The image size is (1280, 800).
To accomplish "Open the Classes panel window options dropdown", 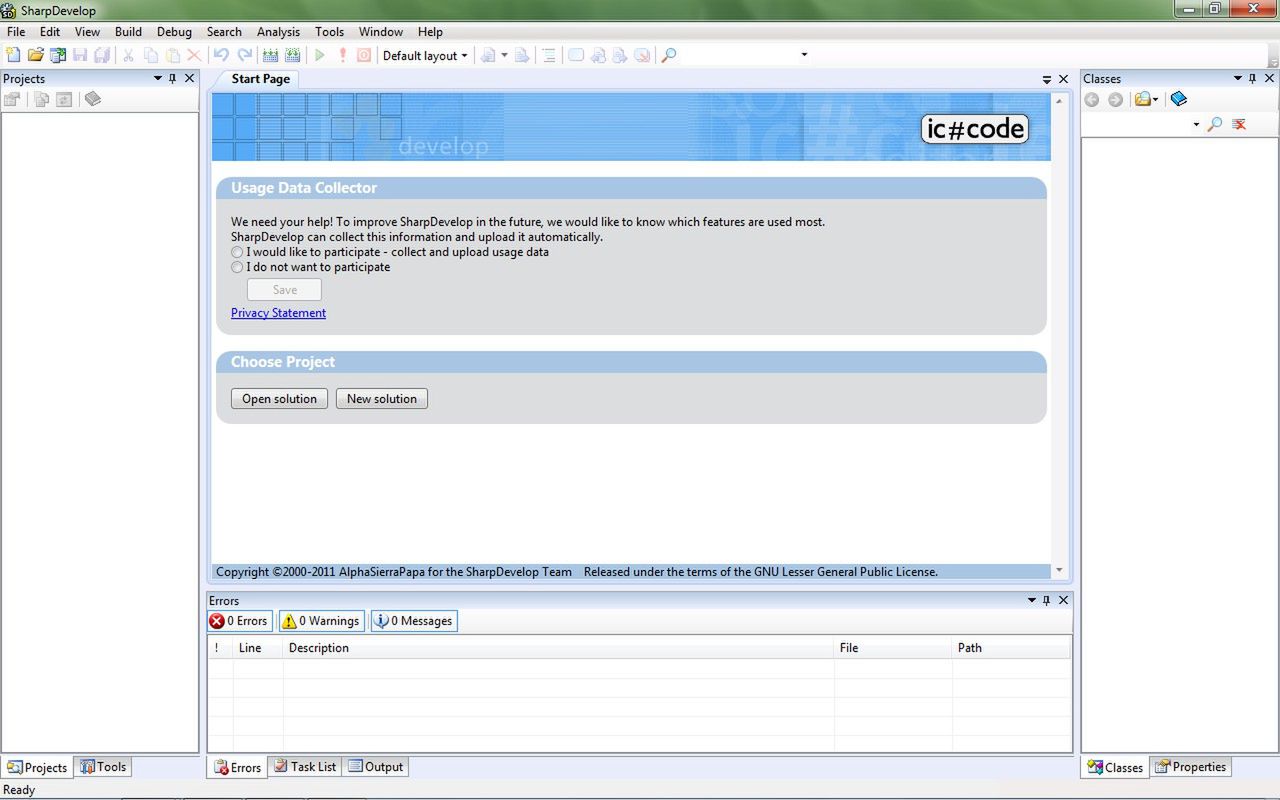I will [x=1237, y=78].
